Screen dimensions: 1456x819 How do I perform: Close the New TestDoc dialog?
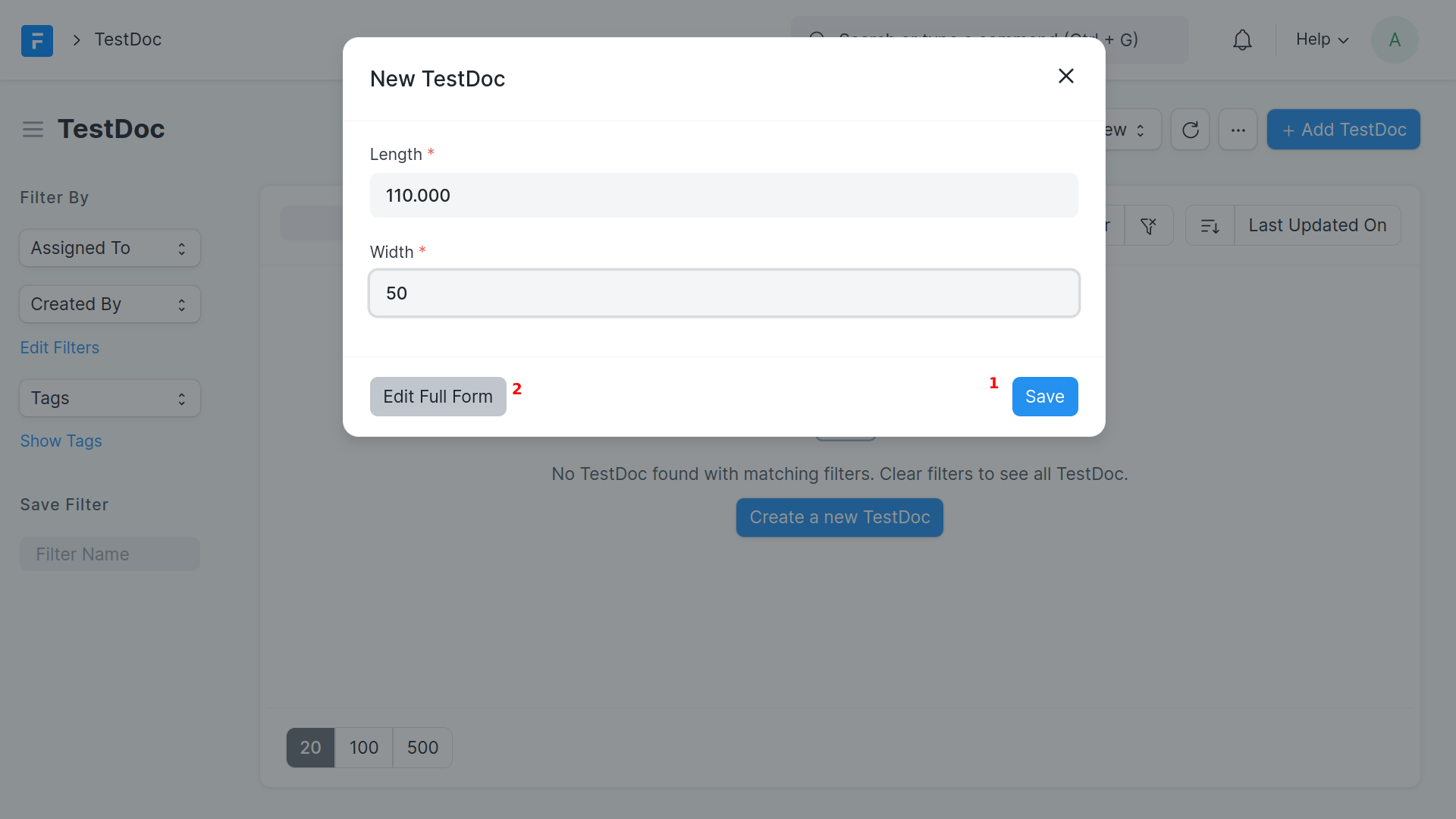pos(1065,76)
